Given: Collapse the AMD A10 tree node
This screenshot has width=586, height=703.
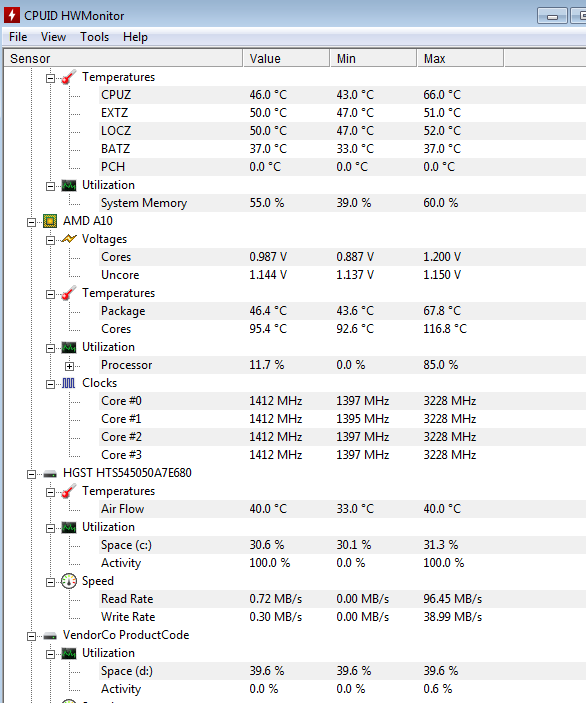Looking at the screenshot, I should [31, 222].
